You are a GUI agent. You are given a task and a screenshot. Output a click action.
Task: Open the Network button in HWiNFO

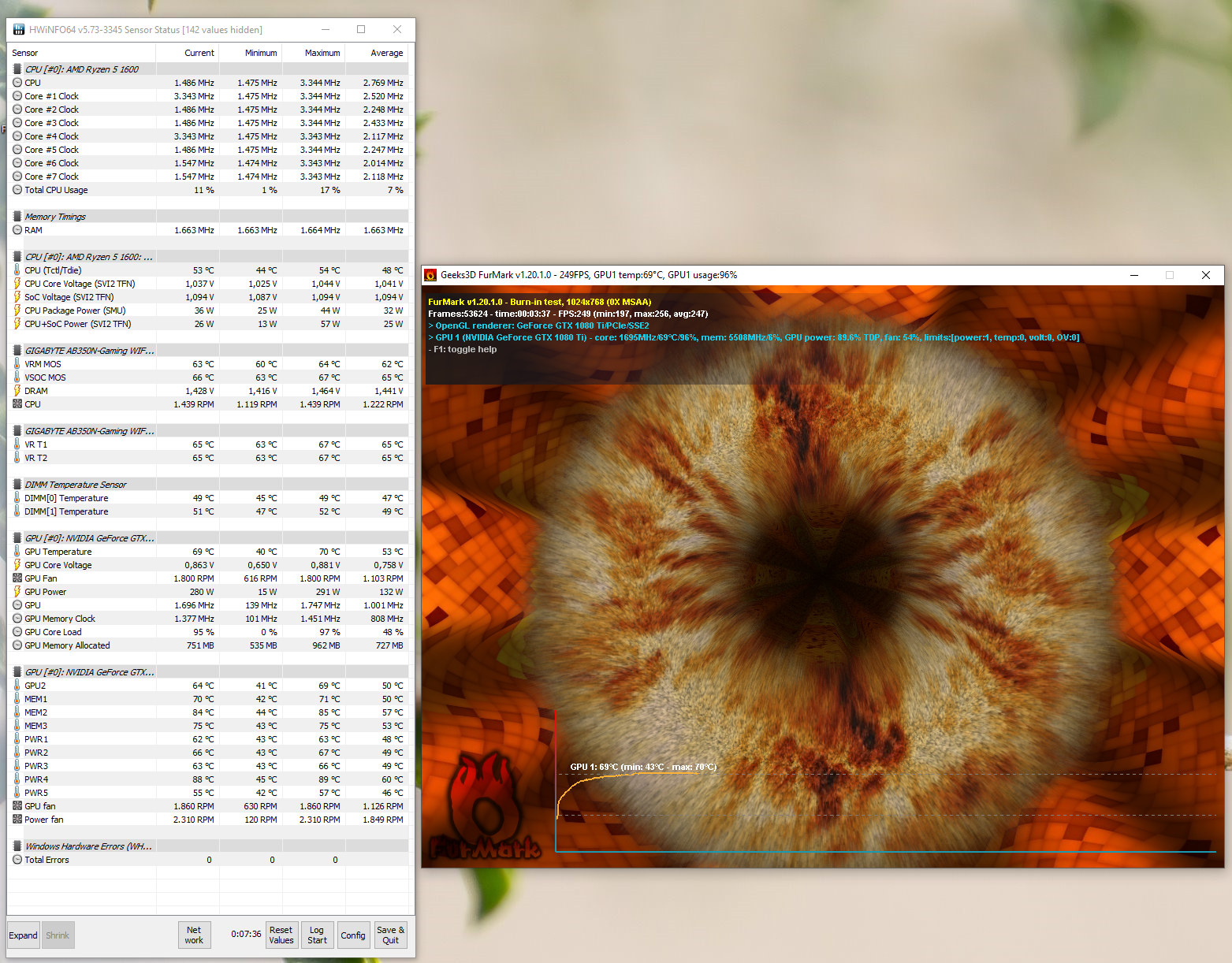[194, 935]
